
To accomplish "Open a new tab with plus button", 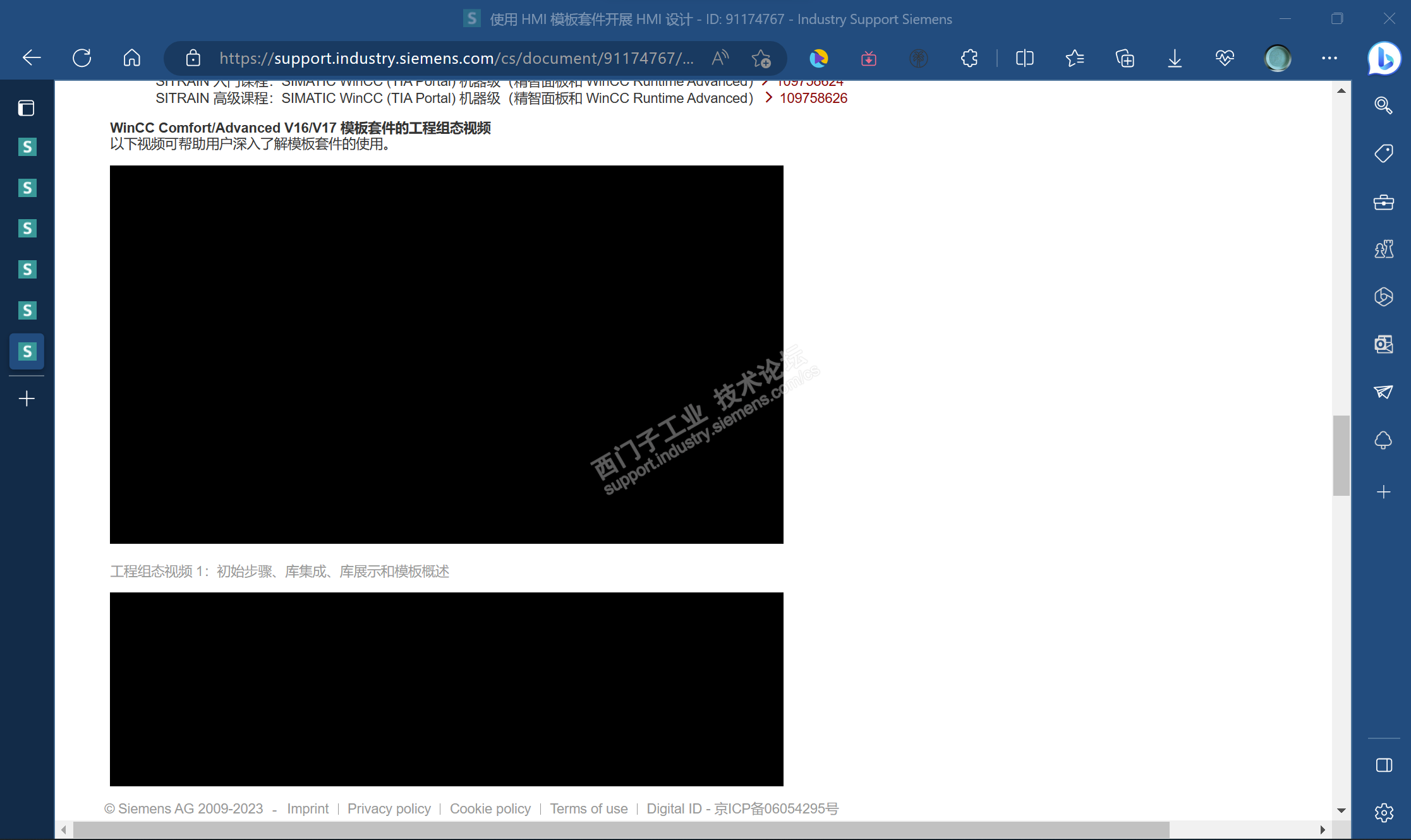I will [x=27, y=399].
